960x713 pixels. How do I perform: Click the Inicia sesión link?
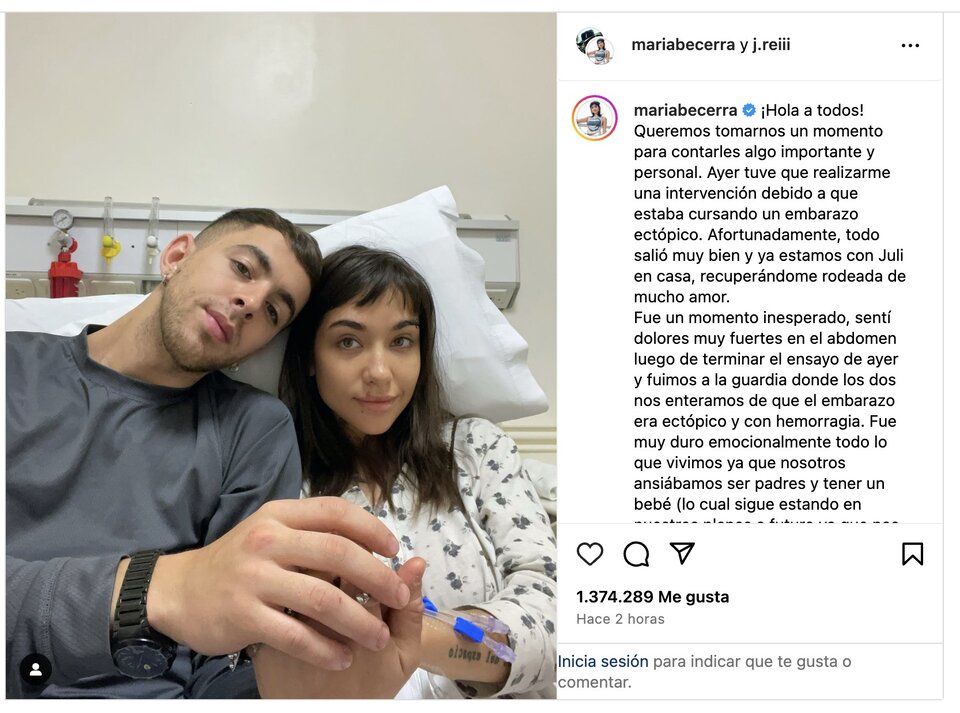pos(603,661)
